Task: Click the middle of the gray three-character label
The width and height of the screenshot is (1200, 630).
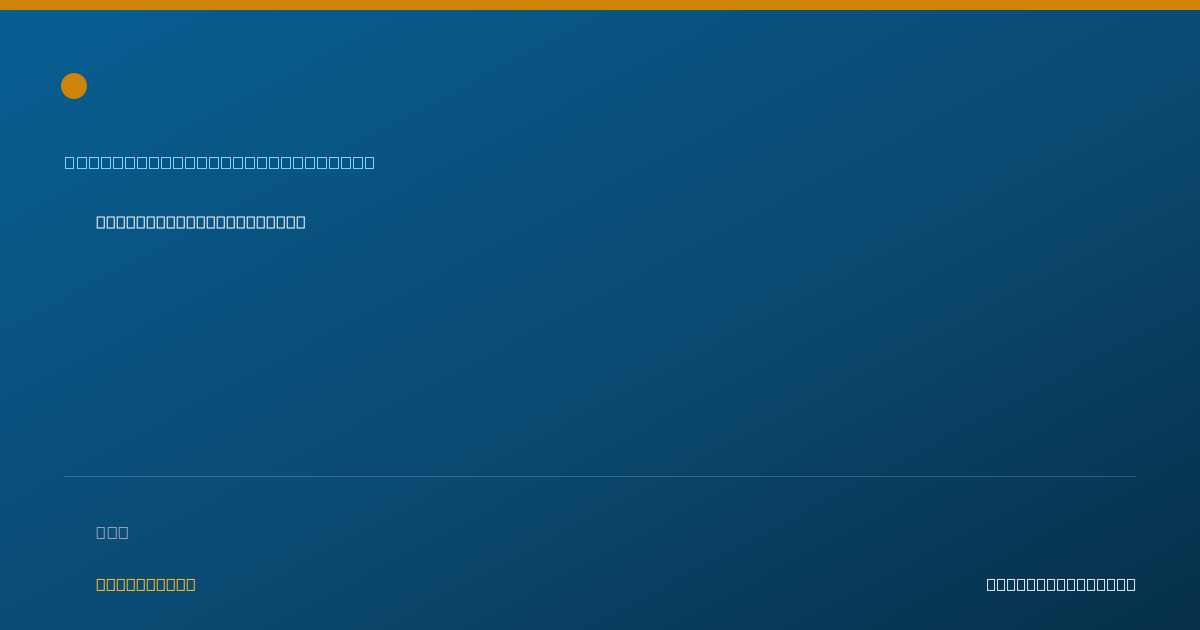Action: [x=112, y=532]
